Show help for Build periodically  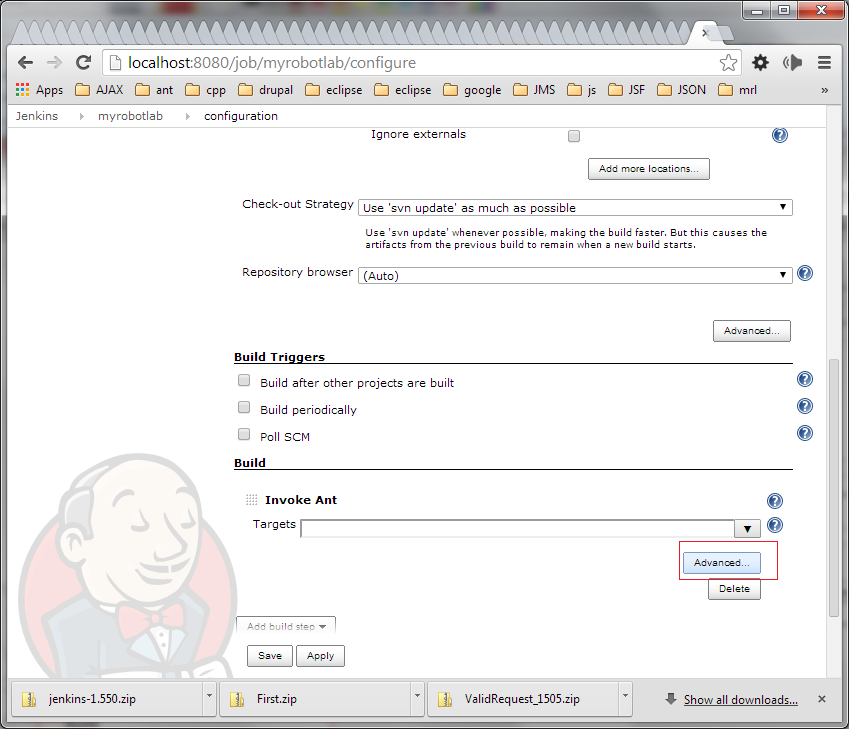tap(805, 406)
